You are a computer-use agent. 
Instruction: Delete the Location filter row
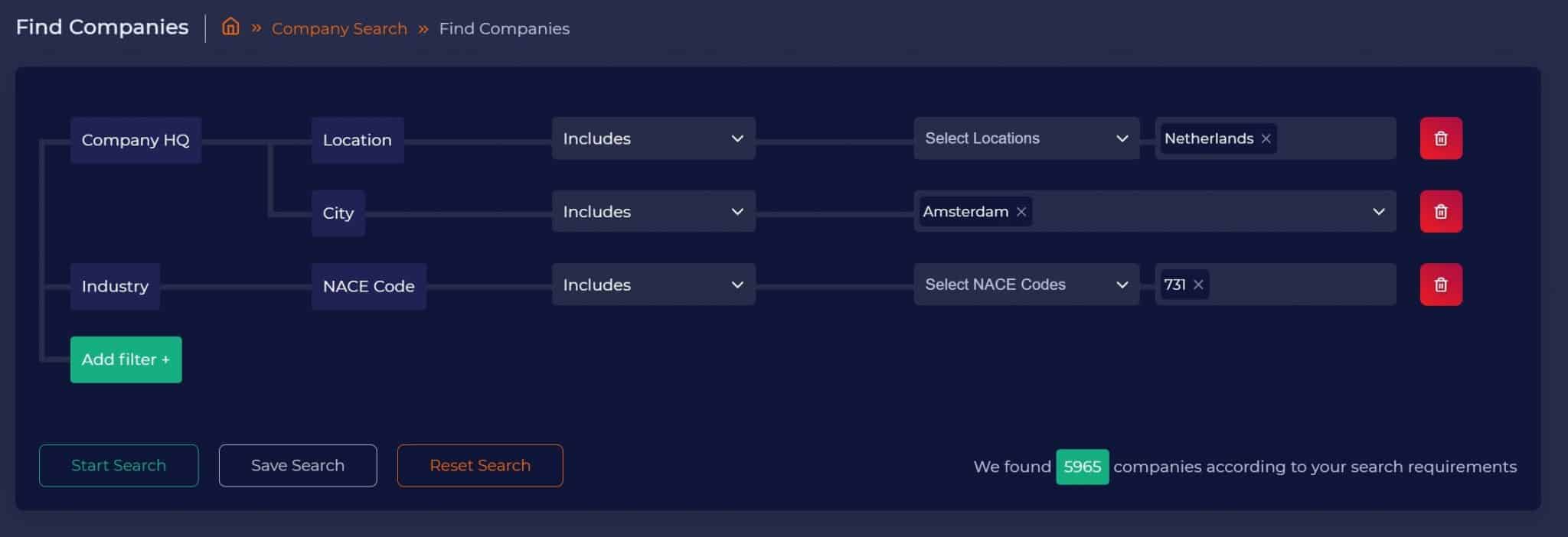pyautogui.click(x=1440, y=138)
